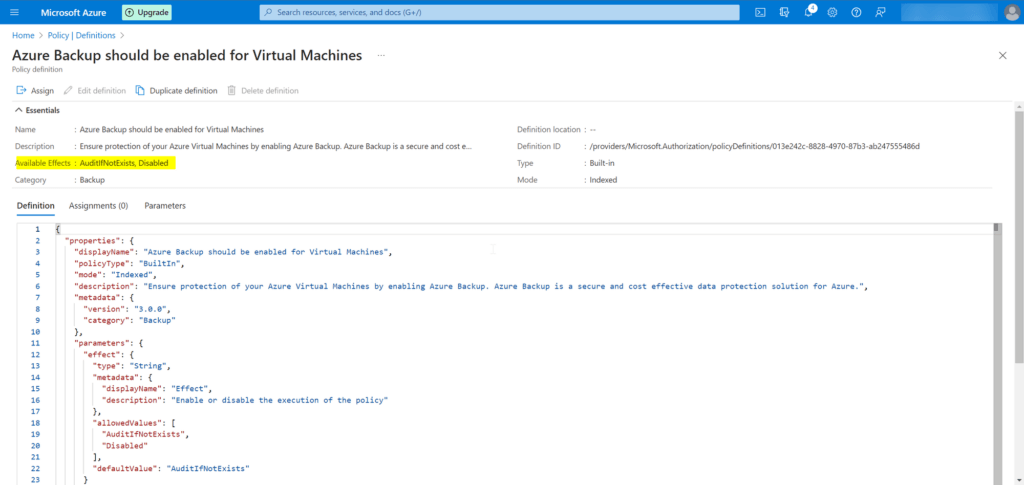Open the Feedback icon

[x=880, y=12]
